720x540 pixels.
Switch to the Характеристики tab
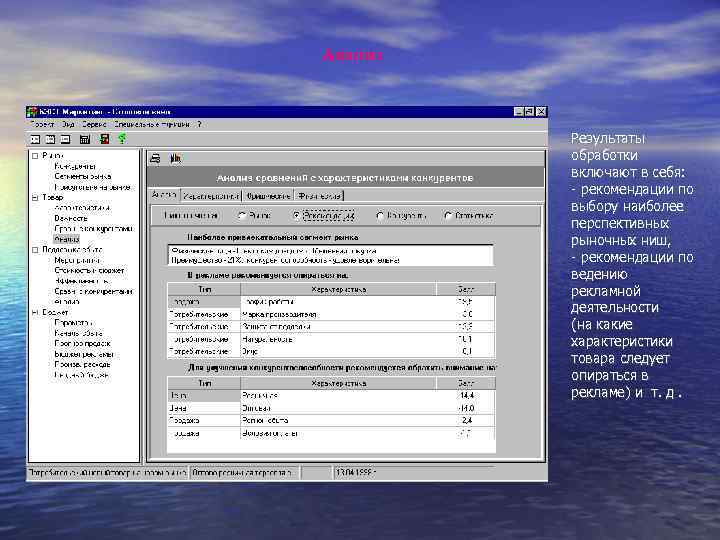[x=209, y=195]
